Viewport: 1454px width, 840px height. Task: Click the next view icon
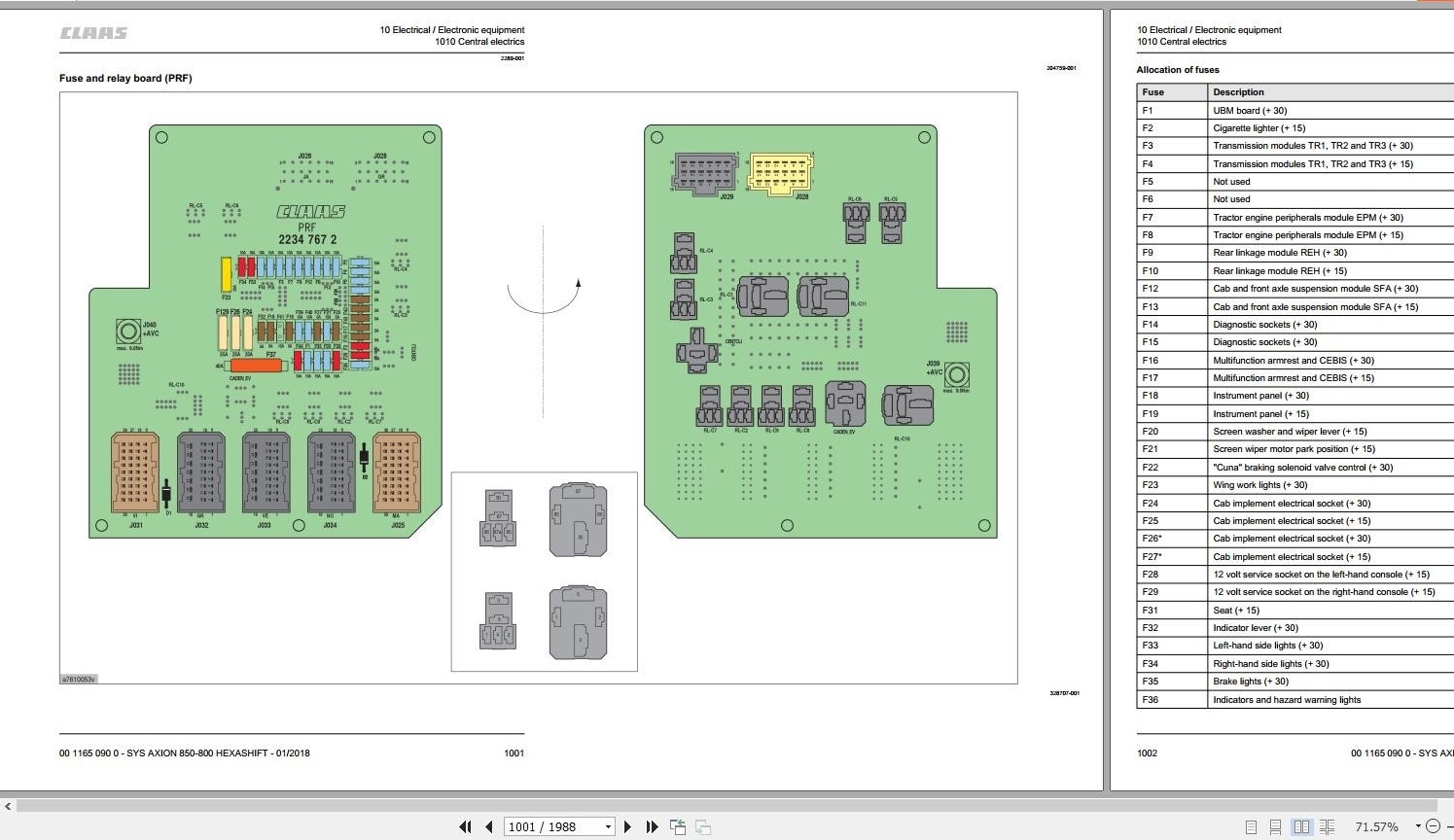pyautogui.click(x=702, y=826)
